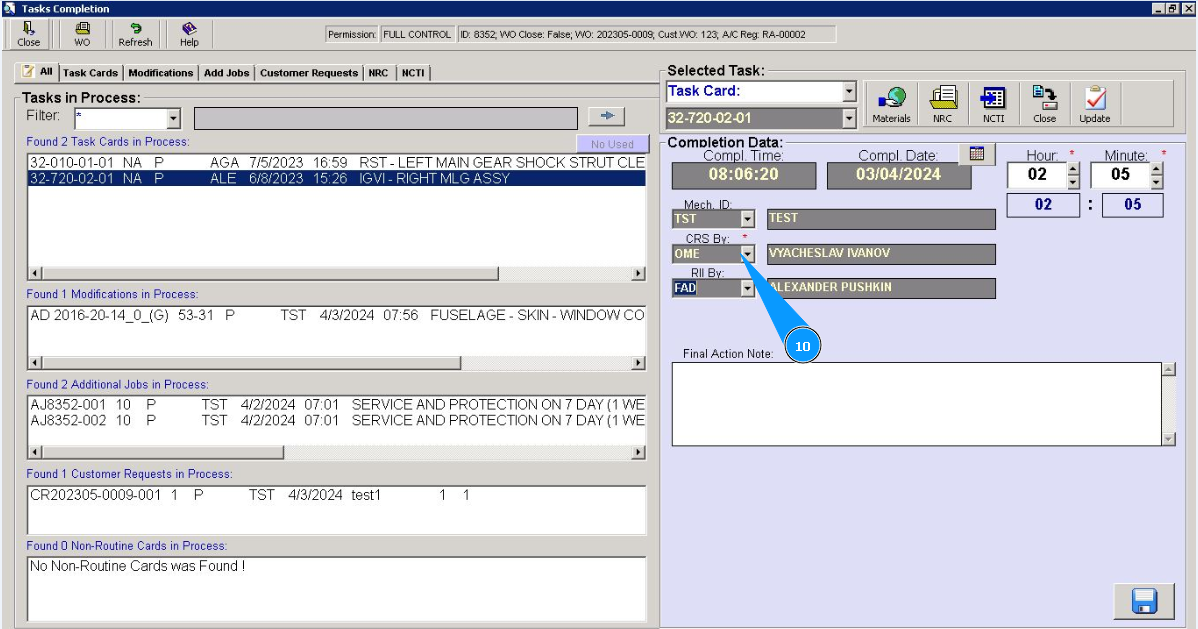Screen dimensions: 1198x629
Task: Expand the CRS By OME dropdown
Action: (747, 254)
